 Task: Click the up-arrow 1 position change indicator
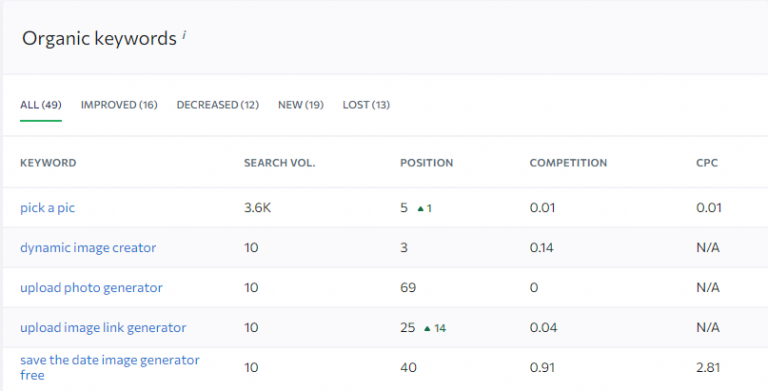click(425, 208)
